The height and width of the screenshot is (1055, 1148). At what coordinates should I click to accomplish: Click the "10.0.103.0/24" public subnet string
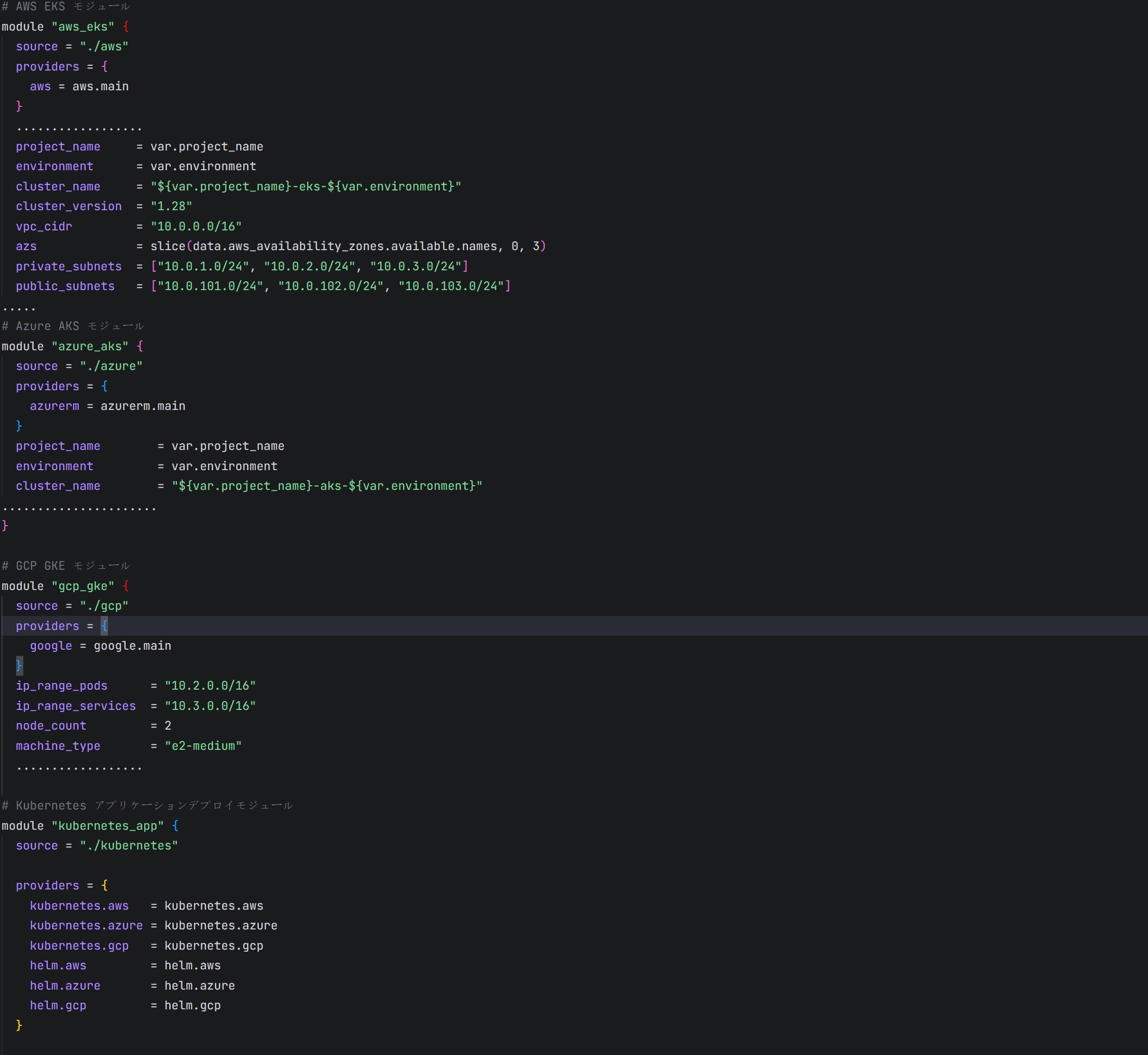pos(451,286)
